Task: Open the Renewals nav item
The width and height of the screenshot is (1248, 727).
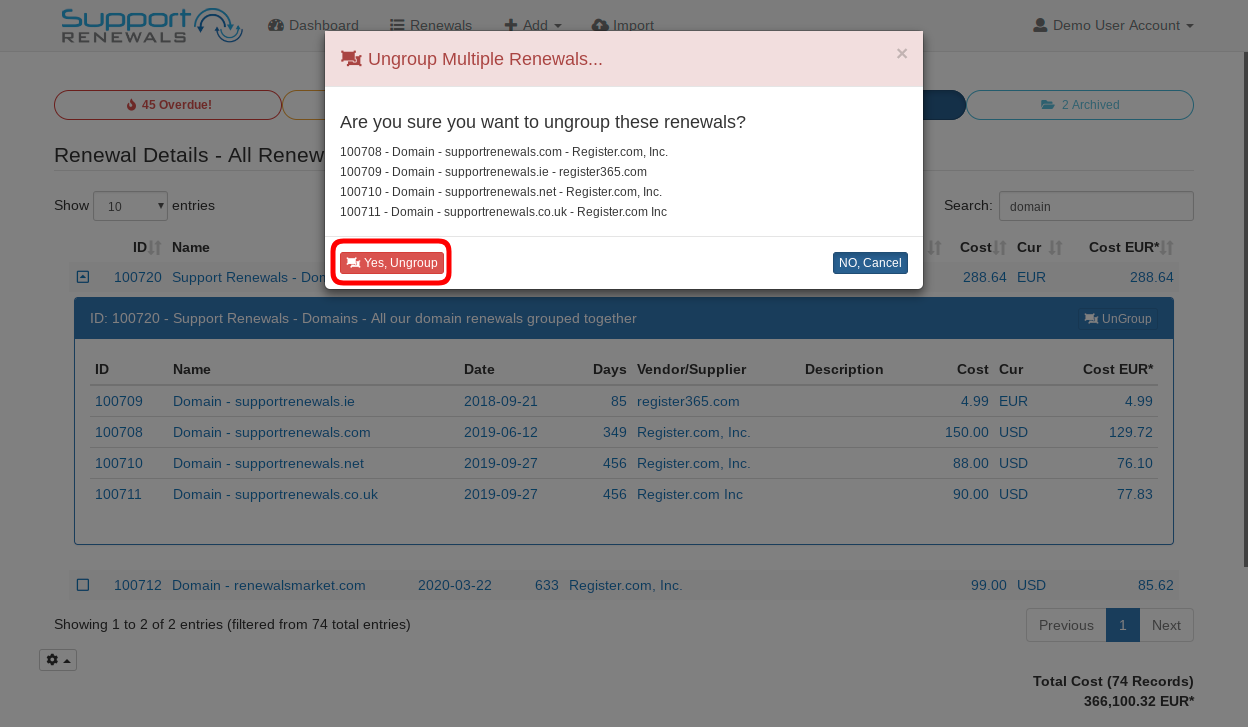Action: [x=431, y=25]
